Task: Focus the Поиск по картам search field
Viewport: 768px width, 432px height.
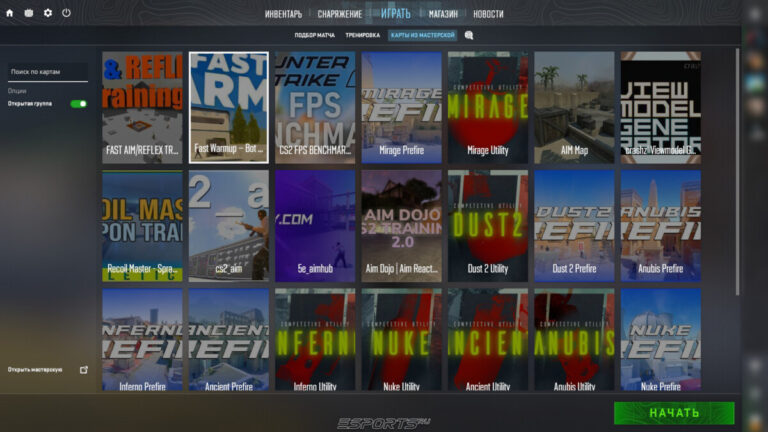Action: (48, 72)
